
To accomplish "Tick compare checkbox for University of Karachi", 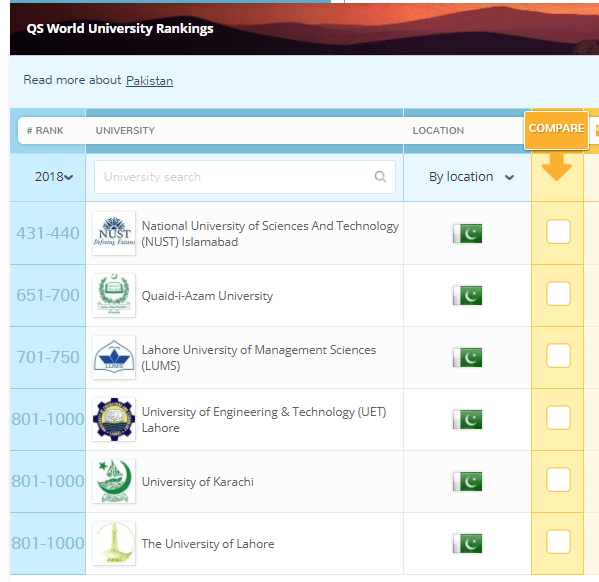I will coord(558,479).
